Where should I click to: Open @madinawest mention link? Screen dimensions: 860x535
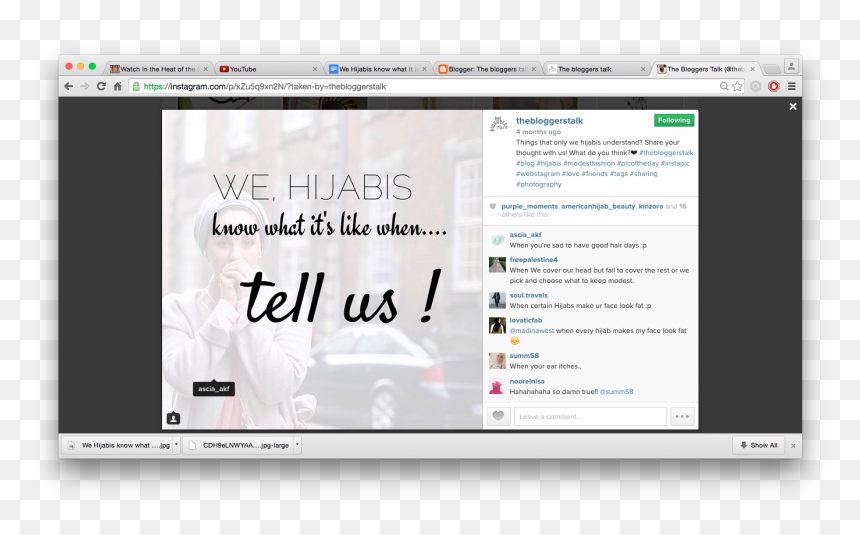(x=531, y=330)
